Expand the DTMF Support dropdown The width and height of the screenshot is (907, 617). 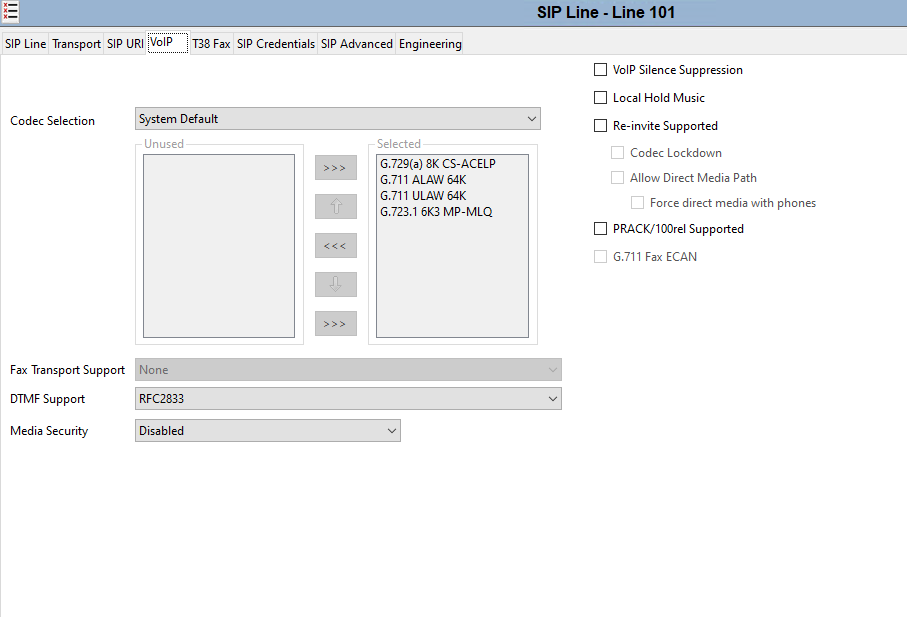tap(348, 398)
